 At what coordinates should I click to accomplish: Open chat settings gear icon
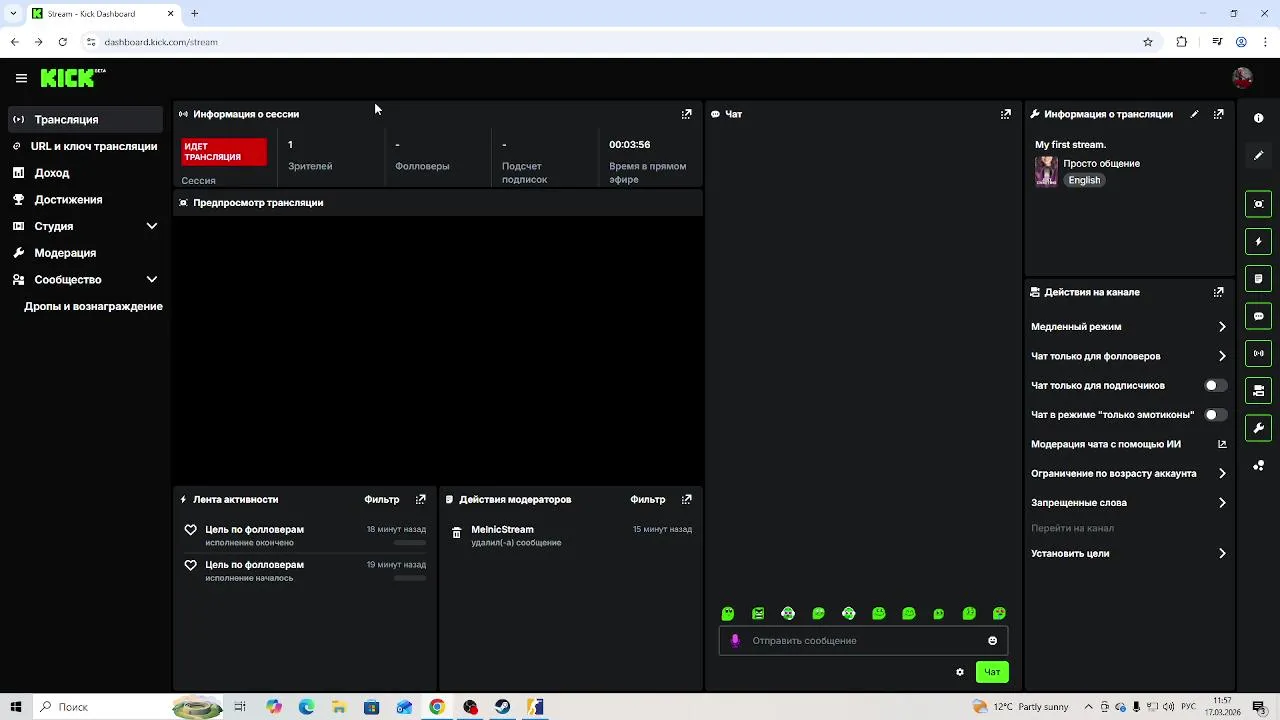tap(960, 672)
